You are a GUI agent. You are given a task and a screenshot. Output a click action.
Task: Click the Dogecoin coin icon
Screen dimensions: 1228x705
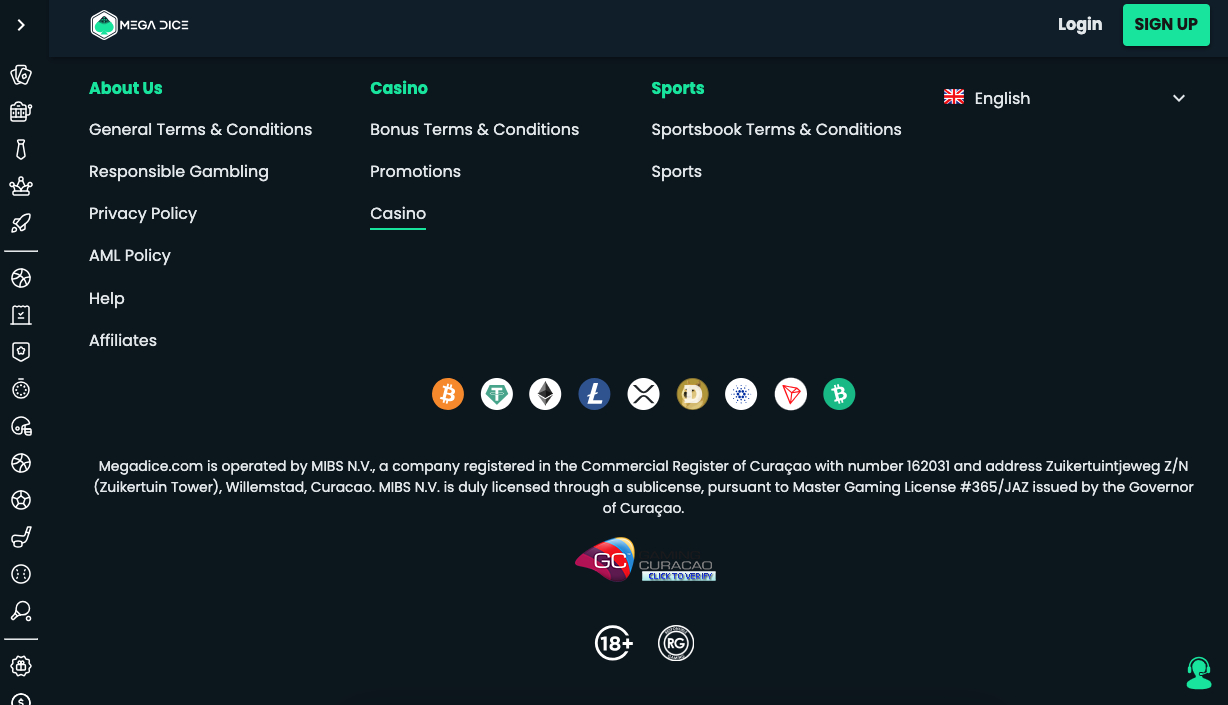(x=693, y=394)
